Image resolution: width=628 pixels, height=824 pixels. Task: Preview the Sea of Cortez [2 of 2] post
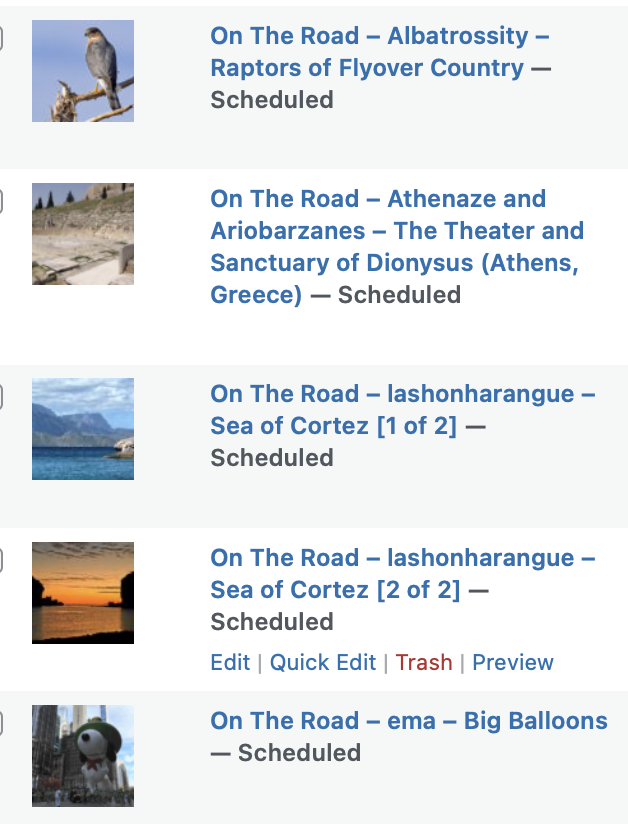pyautogui.click(x=513, y=663)
